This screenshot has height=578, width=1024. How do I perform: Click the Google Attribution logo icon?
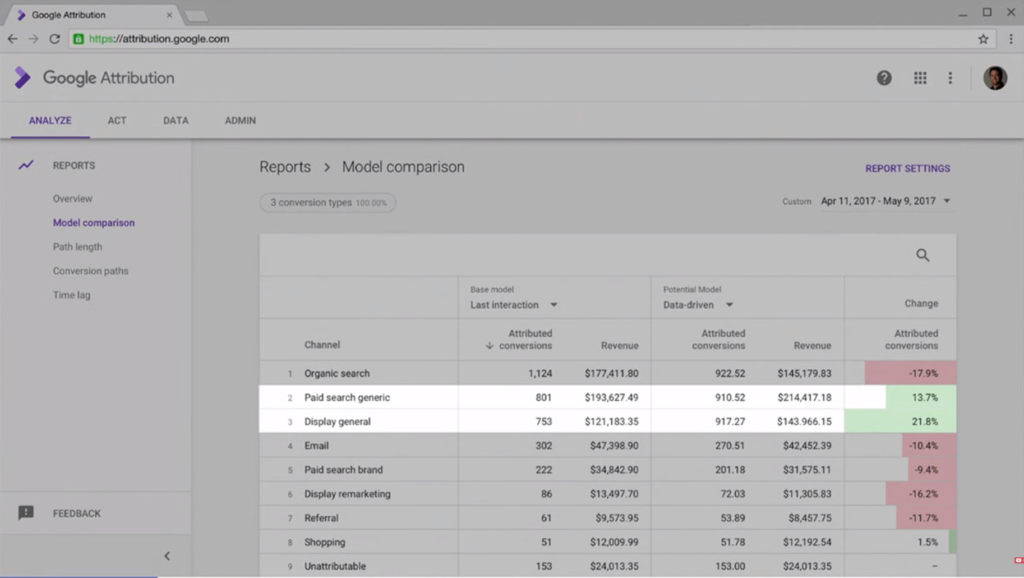pos(22,78)
